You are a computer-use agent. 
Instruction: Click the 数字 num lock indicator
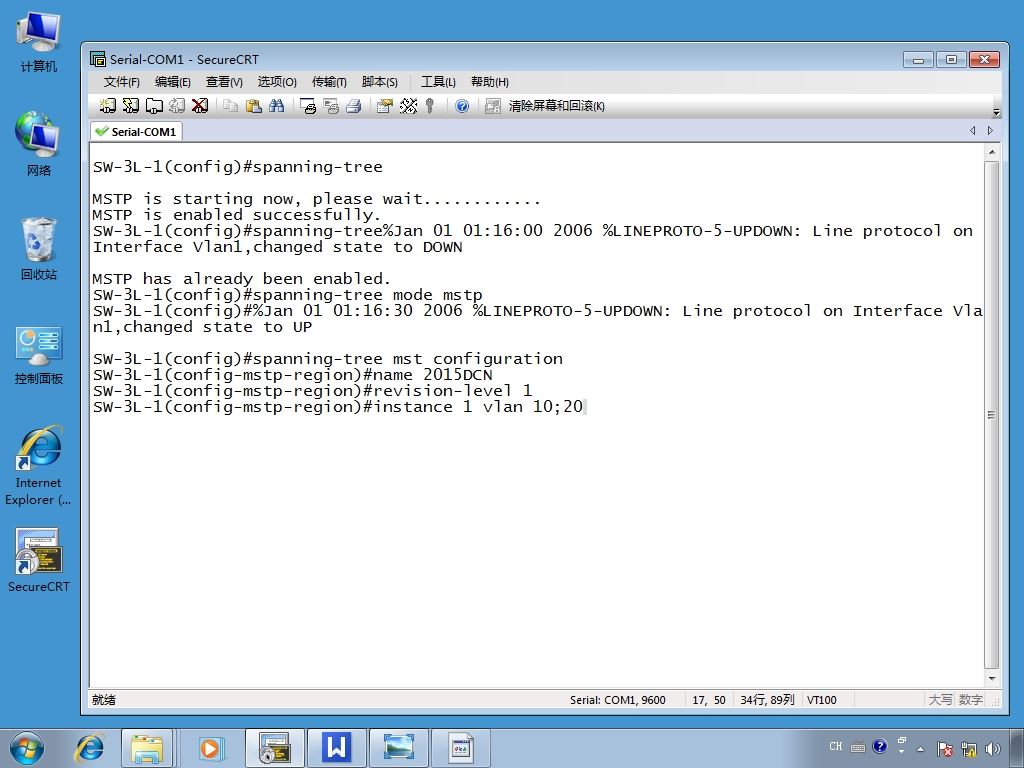pyautogui.click(x=970, y=700)
